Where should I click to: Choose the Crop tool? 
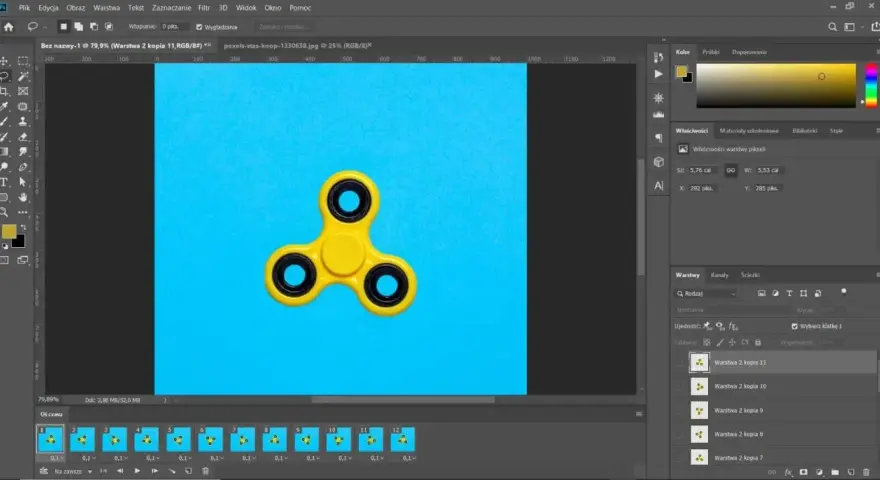[x=4, y=91]
